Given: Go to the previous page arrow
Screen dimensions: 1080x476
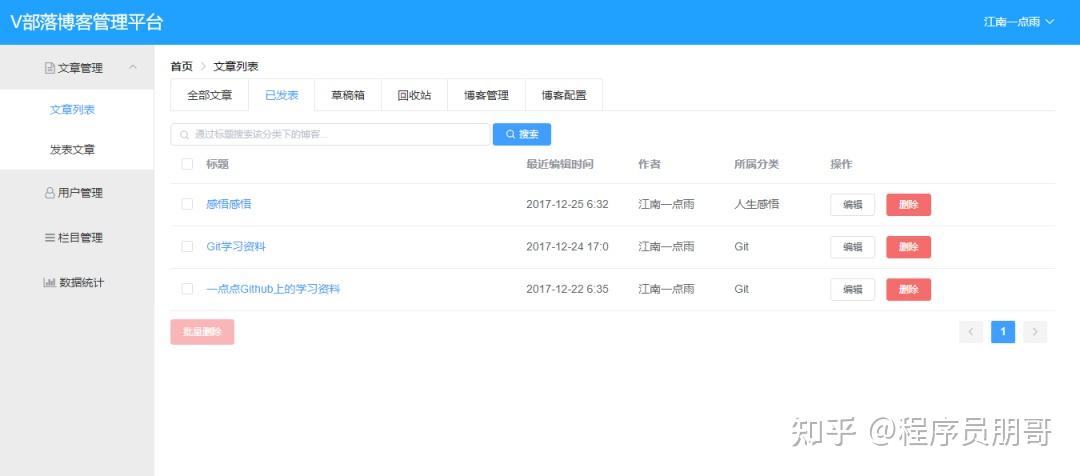Looking at the screenshot, I should 970,332.
